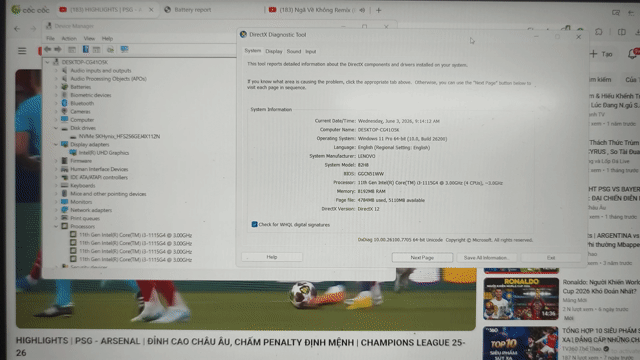This screenshot has height=360, width=640.
Task: Switch to the Display tab in DirectX tool
Action: click(273, 51)
